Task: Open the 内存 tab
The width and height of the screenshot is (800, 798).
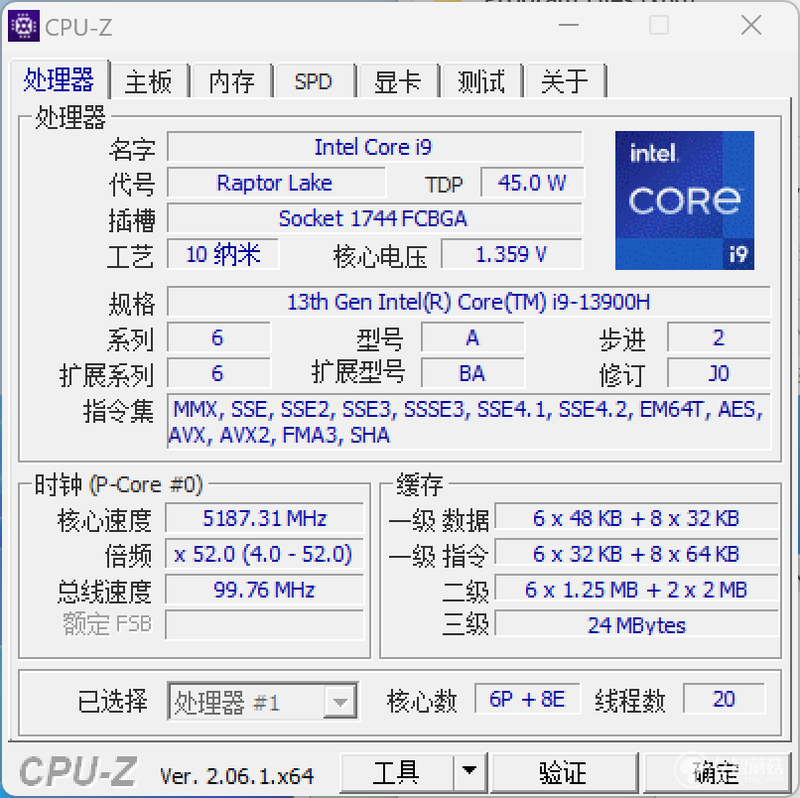Action: (x=232, y=82)
